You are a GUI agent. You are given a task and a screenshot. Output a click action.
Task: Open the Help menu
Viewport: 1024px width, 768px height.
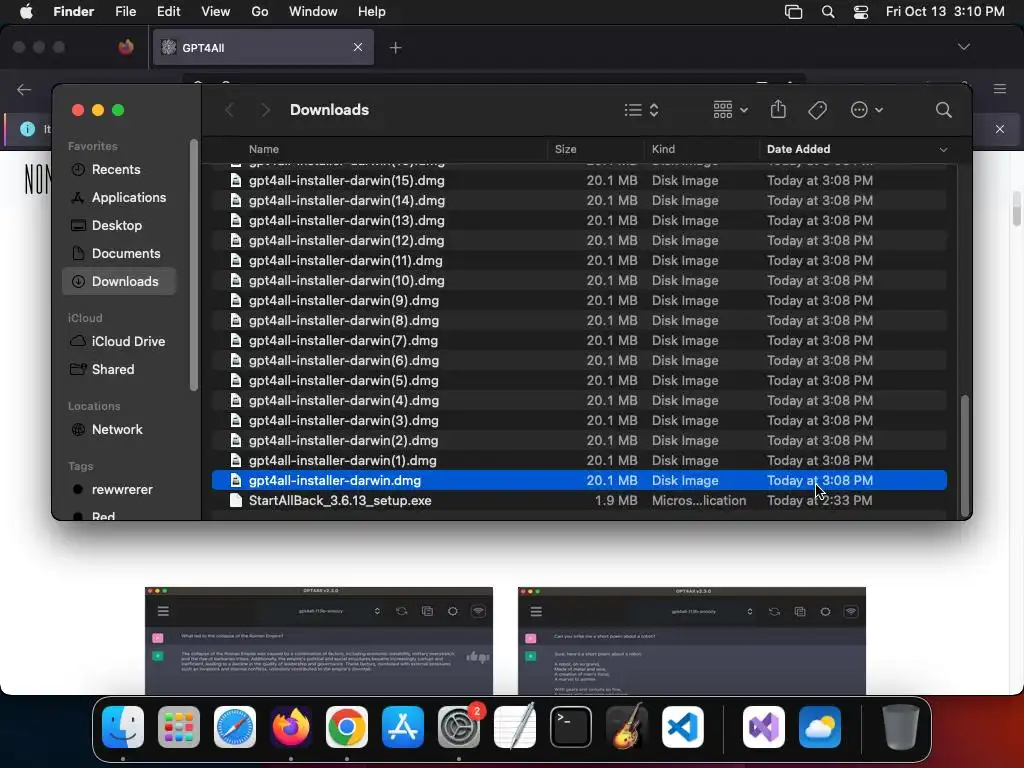(x=372, y=12)
